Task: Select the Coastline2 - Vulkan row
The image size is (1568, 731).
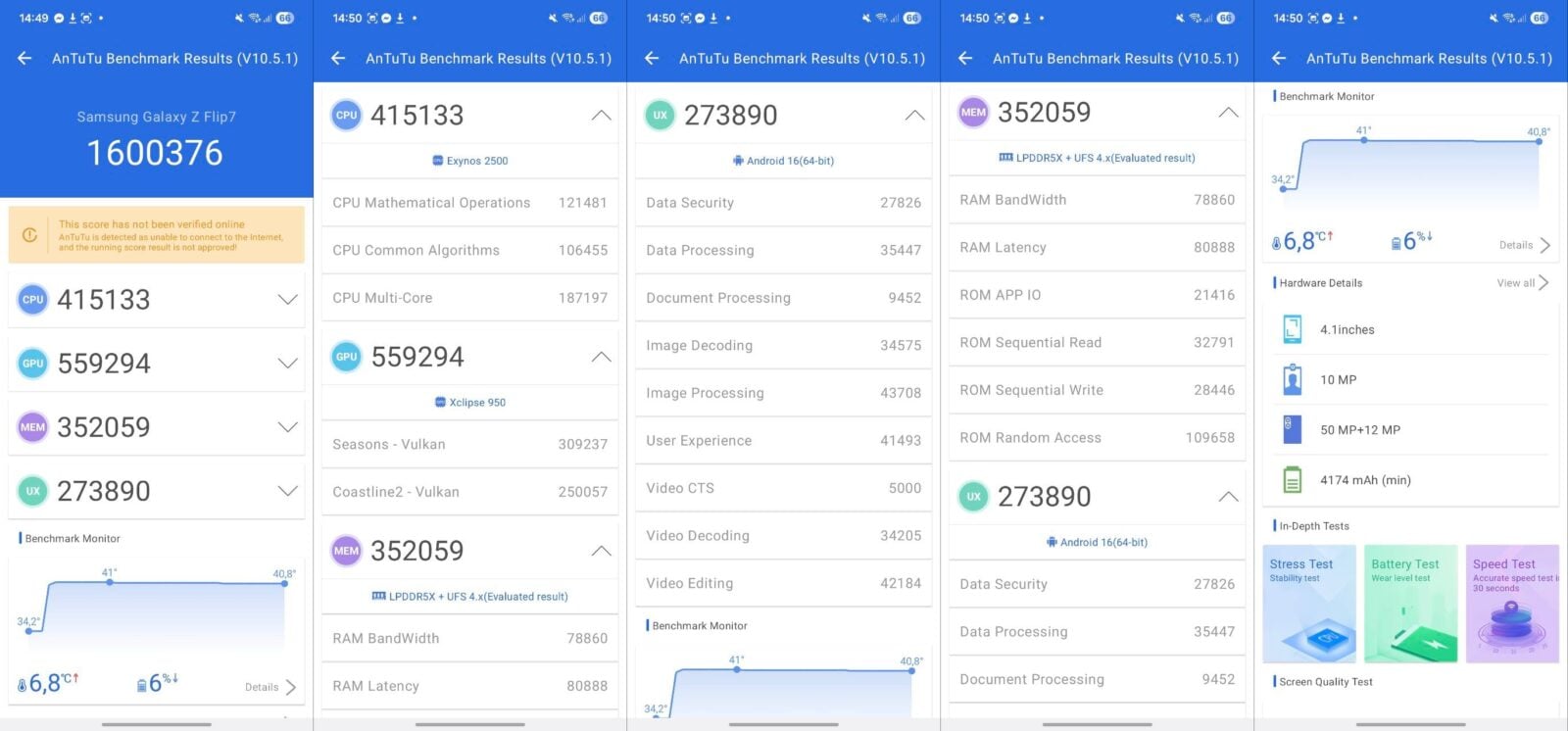Action: coord(470,492)
